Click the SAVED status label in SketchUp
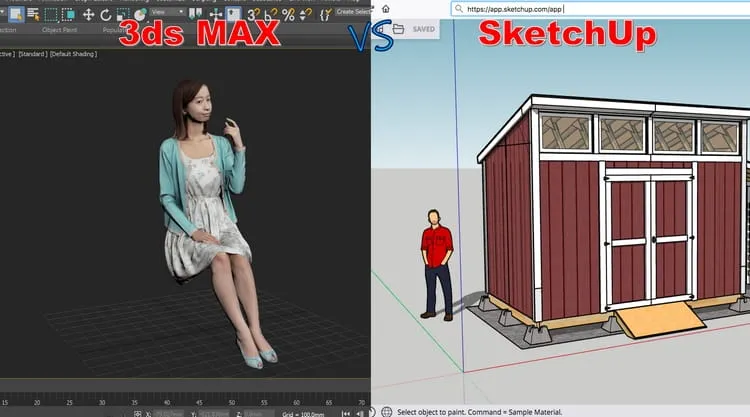Screen dimensions: 750x417 click(x=424, y=29)
